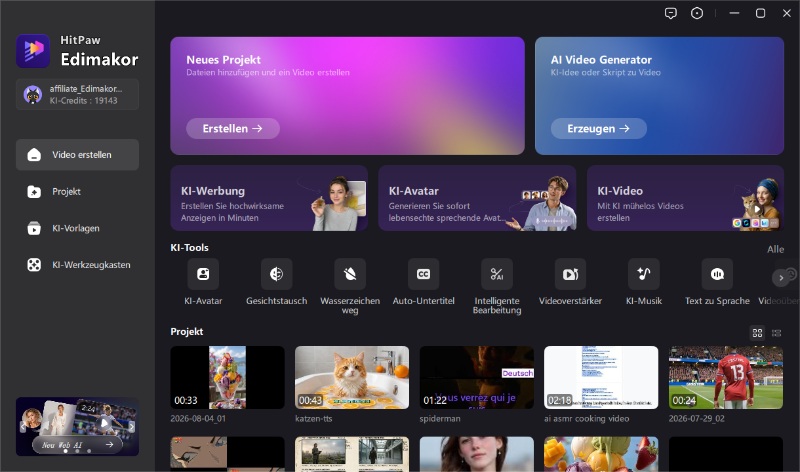Open the circular menu icon in title bar

click(697, 13)
